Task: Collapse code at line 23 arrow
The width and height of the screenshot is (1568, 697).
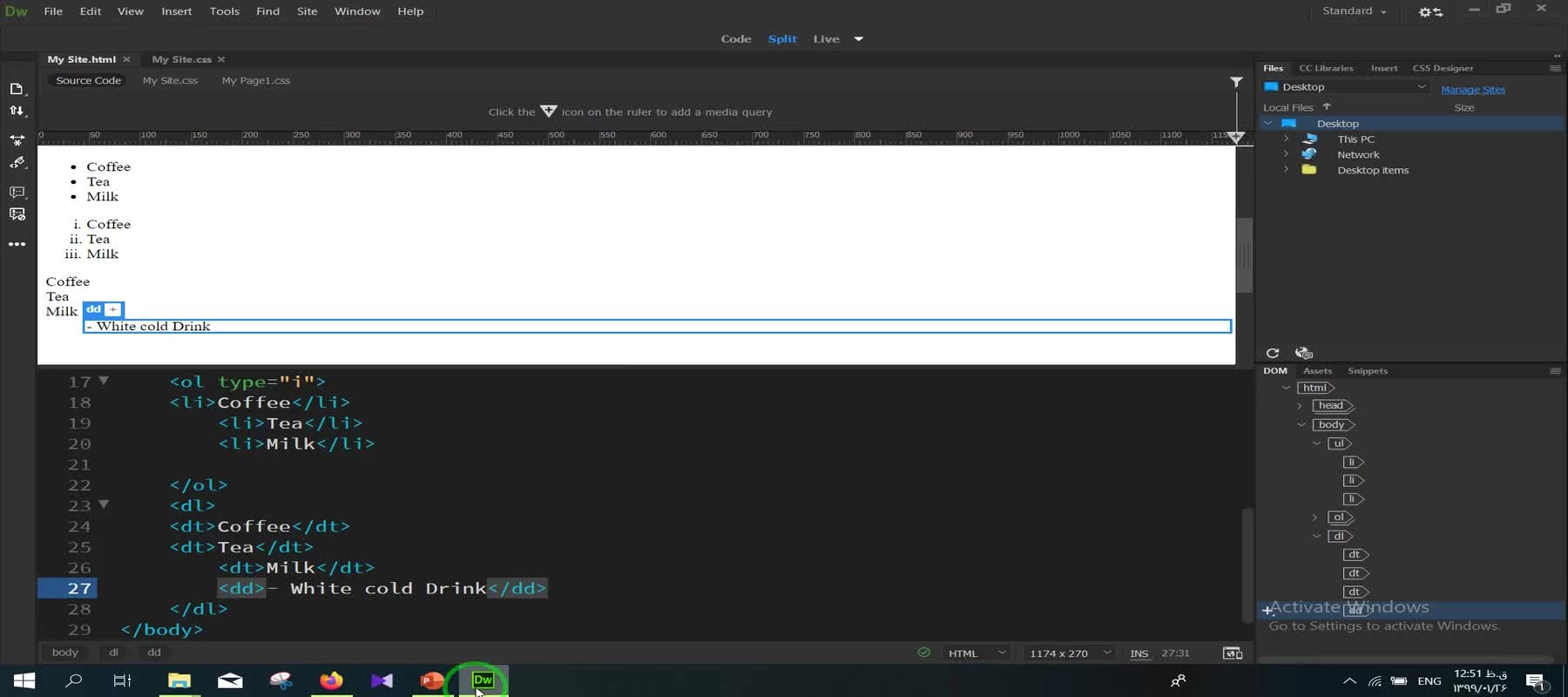Action: [104, 504]
